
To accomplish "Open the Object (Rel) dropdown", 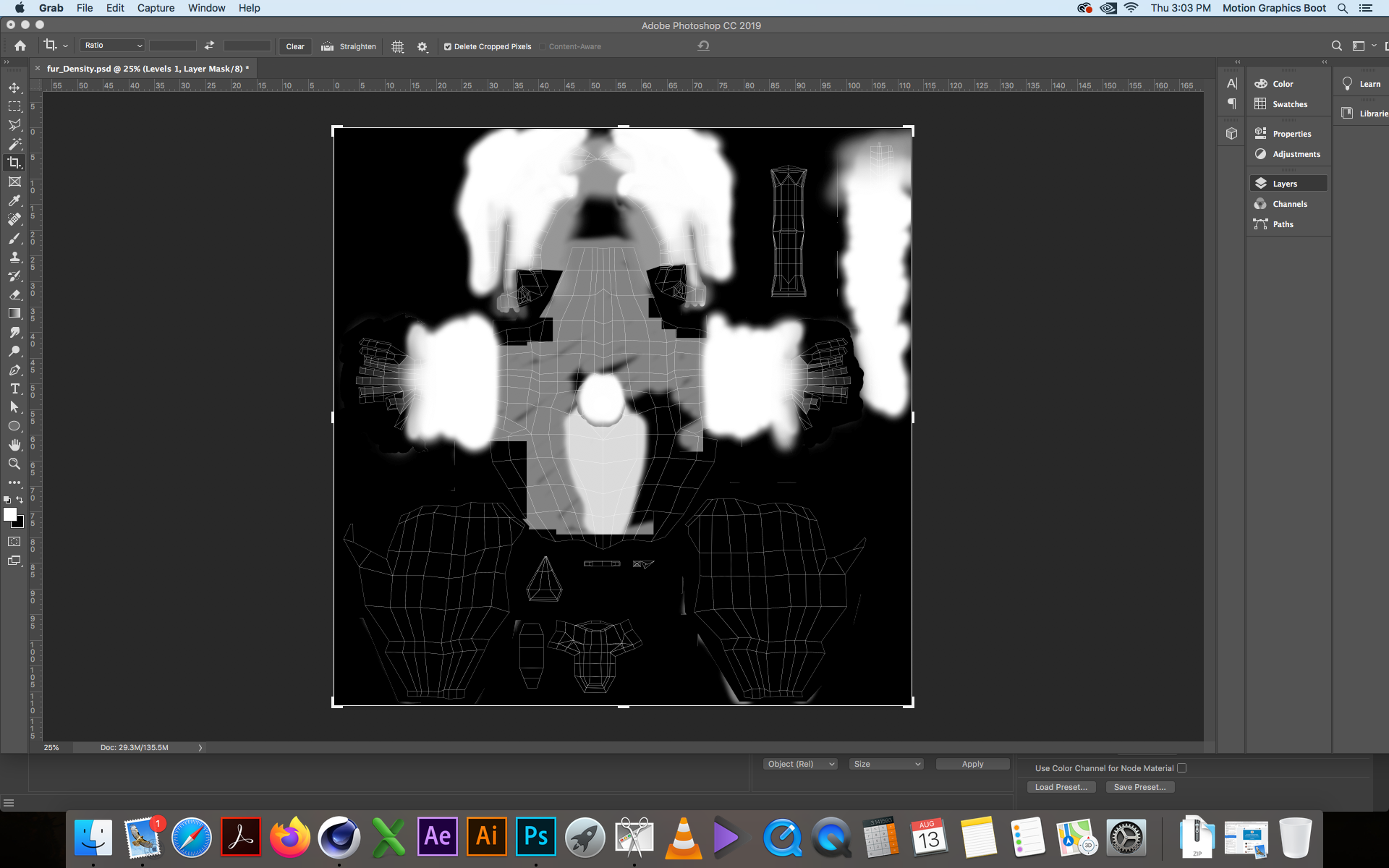I will (x=800, y=764).
